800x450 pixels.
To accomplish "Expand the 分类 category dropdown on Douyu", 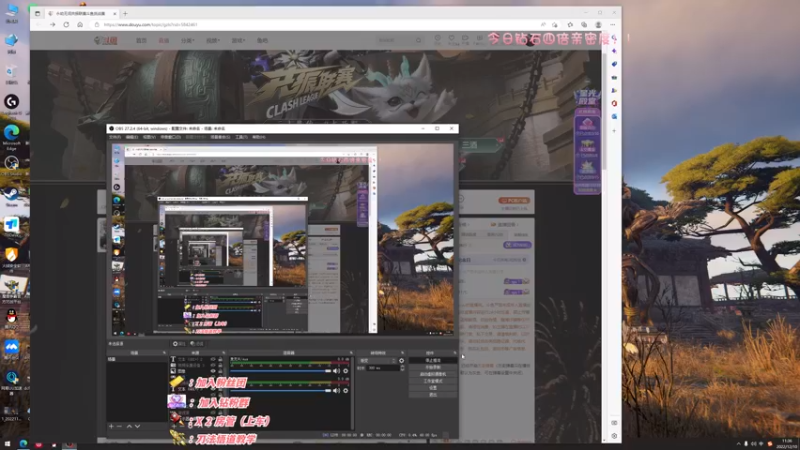I will coord(187,40).
